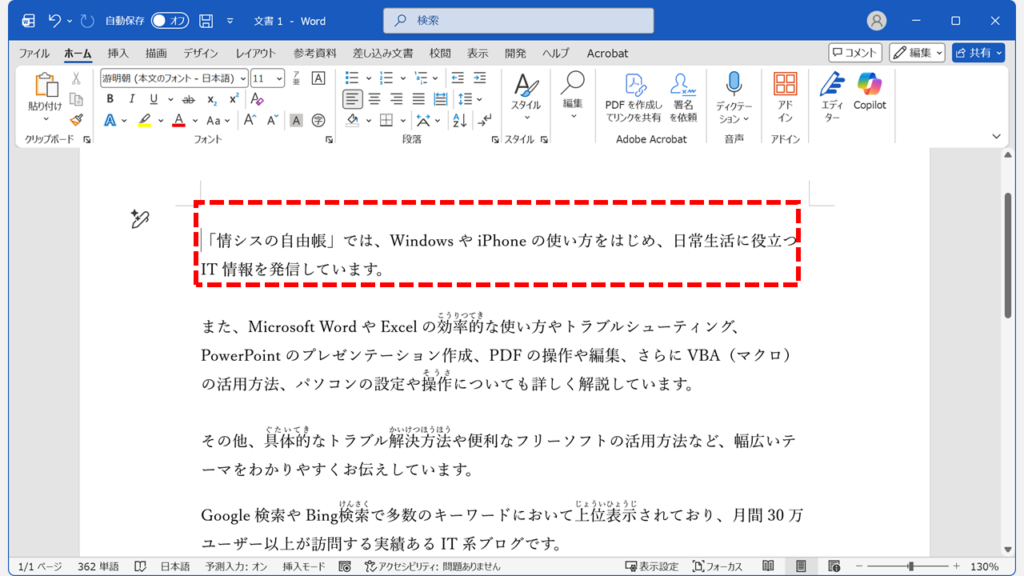
Task: Select the text highlight color tool
Action: [145, 119]
